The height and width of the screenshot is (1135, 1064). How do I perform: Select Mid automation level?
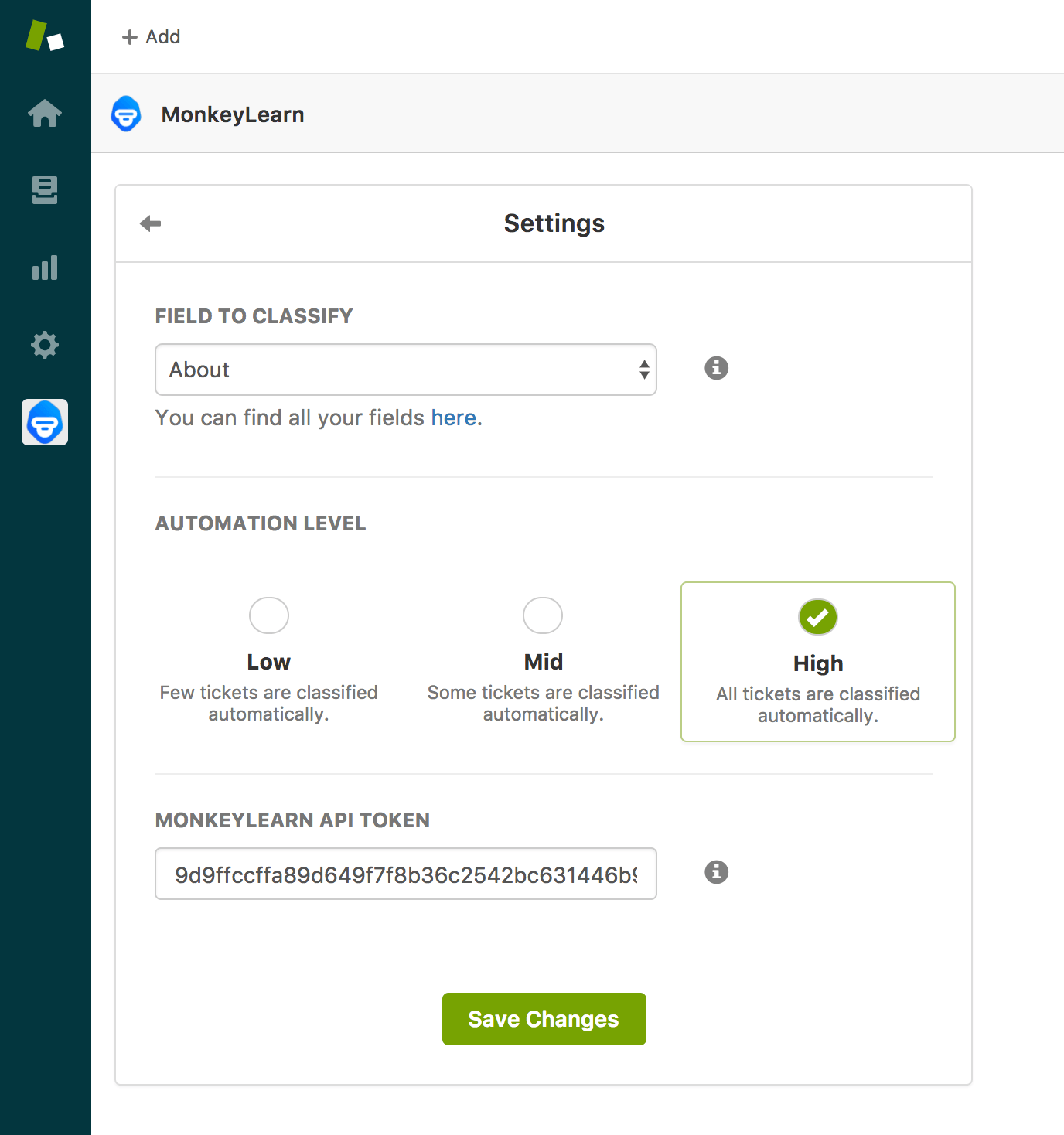pos(543,616)
